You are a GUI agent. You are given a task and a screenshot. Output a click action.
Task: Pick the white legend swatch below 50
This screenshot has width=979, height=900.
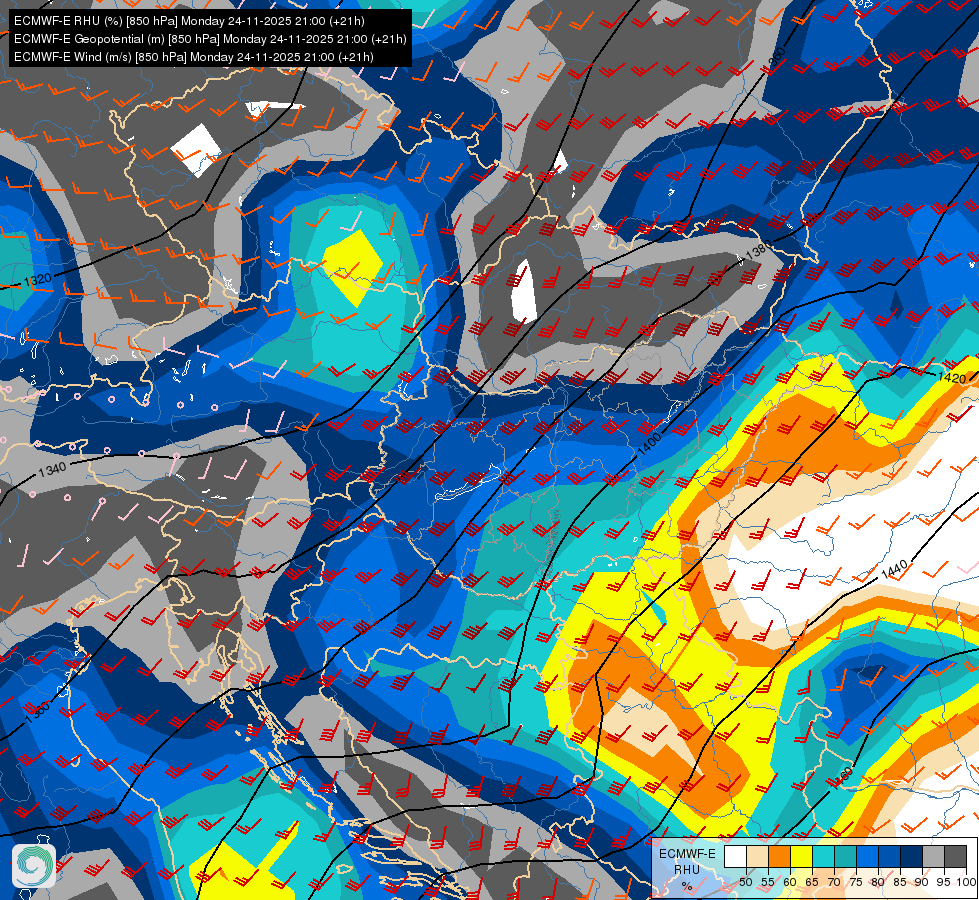point(735,857)
